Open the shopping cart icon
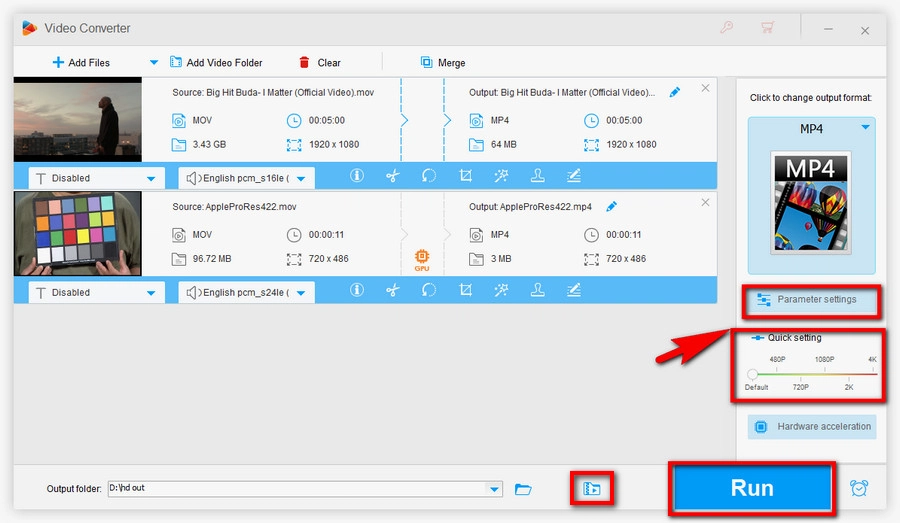The image size is (900, 523). (x=767, y=28)
